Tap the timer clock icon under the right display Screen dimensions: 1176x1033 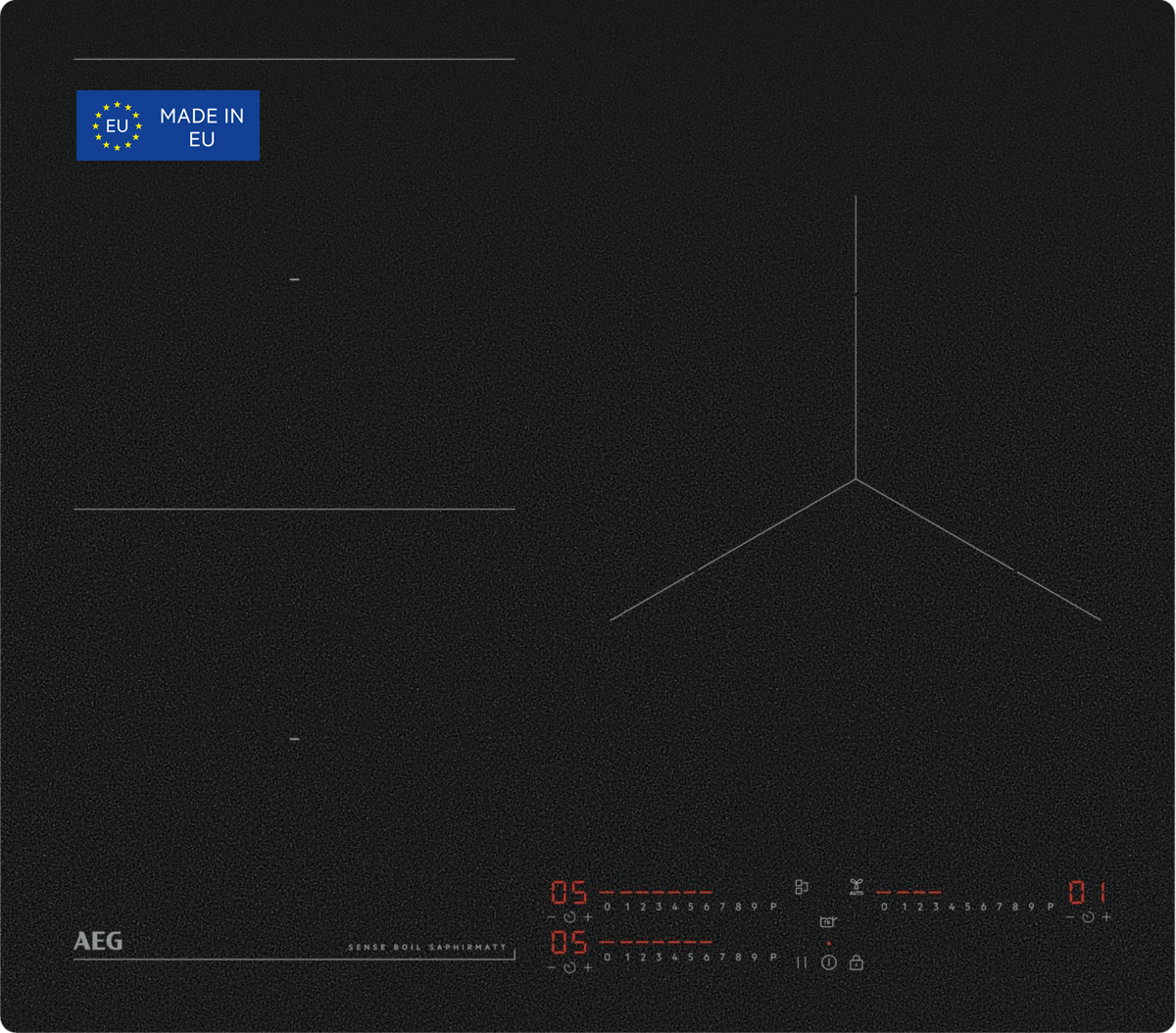1088,917
